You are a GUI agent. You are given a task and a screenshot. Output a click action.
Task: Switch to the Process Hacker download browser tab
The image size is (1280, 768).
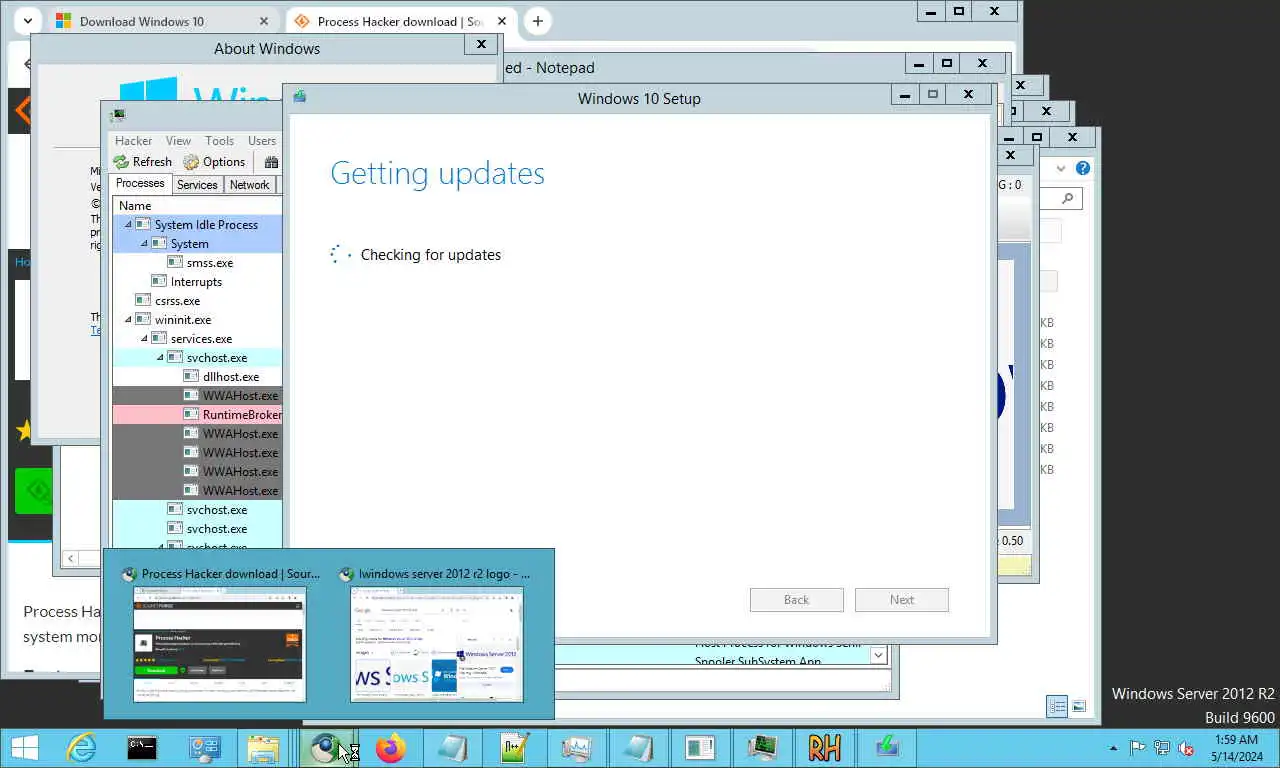(399, 21)
